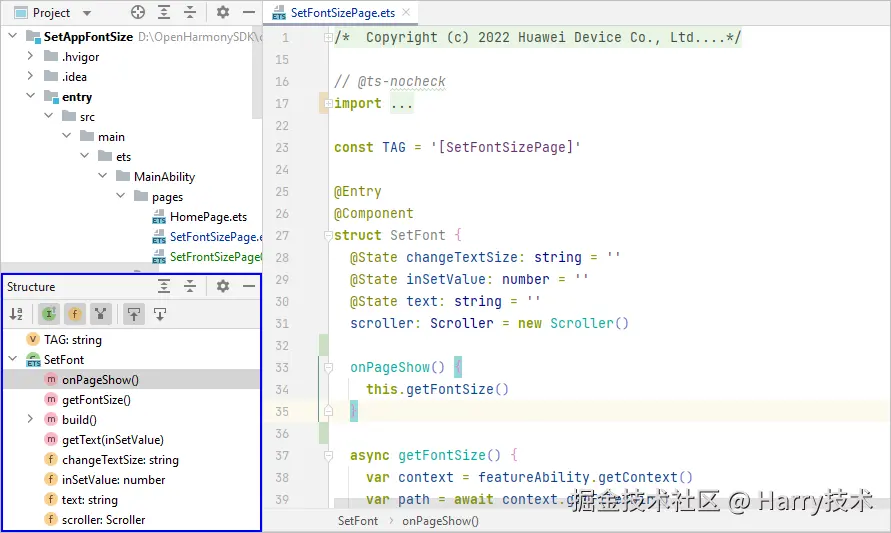Select TAG: string in Structure
Viewport: 891px width, 533px height.
coord(73,340)
